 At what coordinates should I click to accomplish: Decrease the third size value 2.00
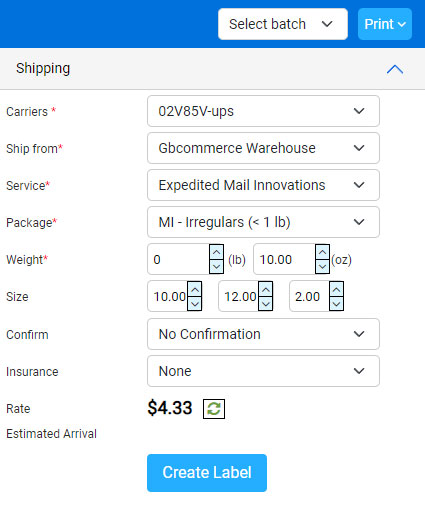coord(336,304)
